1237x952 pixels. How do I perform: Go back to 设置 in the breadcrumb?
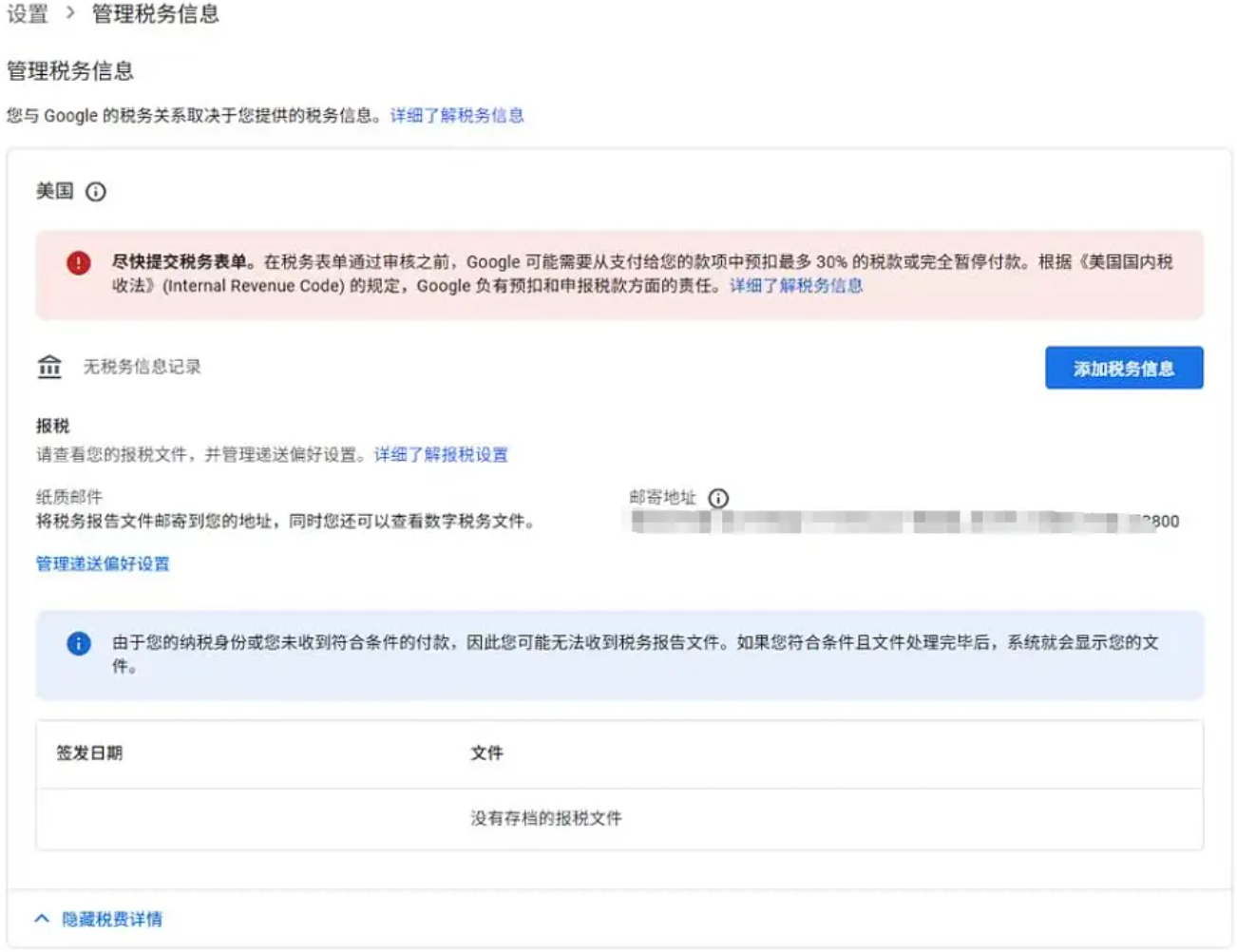[27, 13]
